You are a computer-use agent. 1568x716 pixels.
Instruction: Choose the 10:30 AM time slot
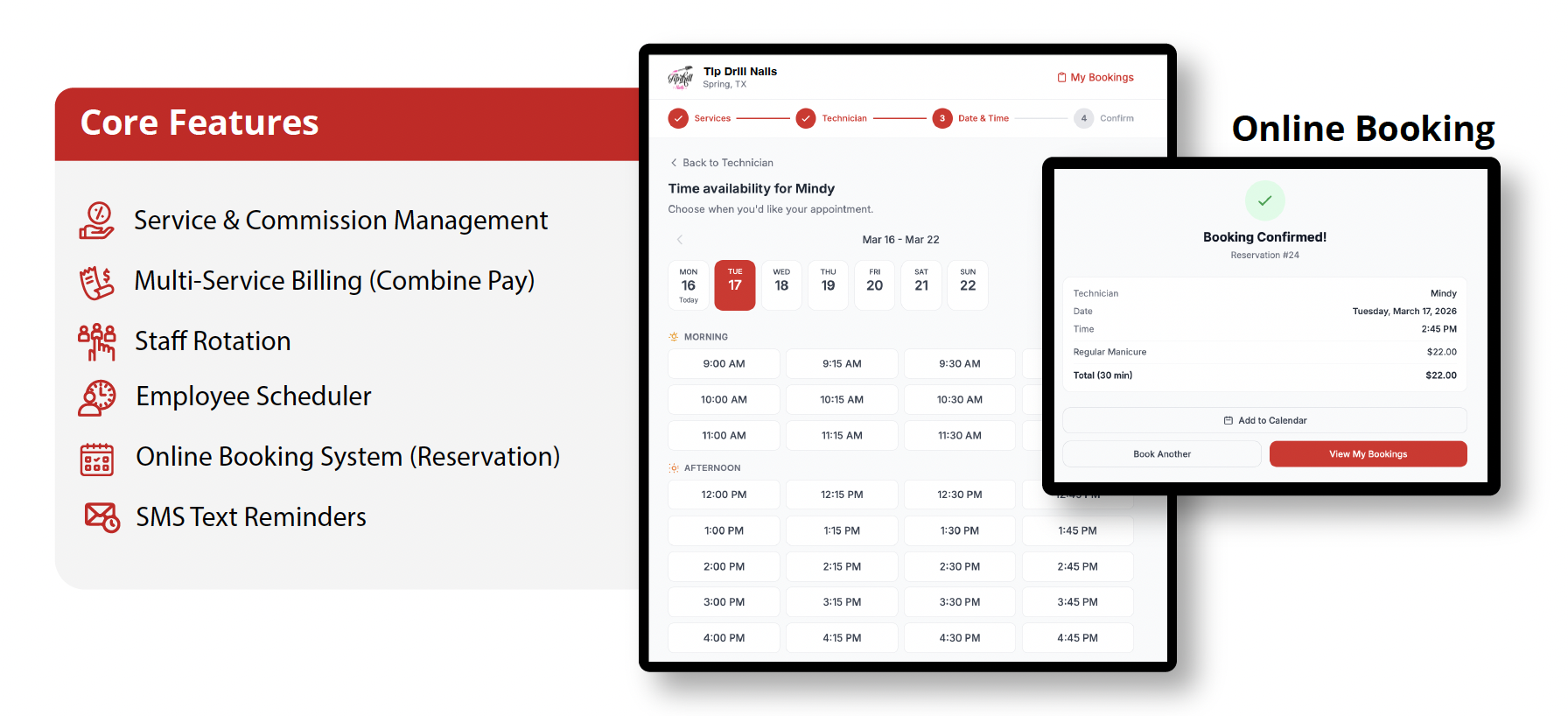pyautogui.click(x=960, y=399)
